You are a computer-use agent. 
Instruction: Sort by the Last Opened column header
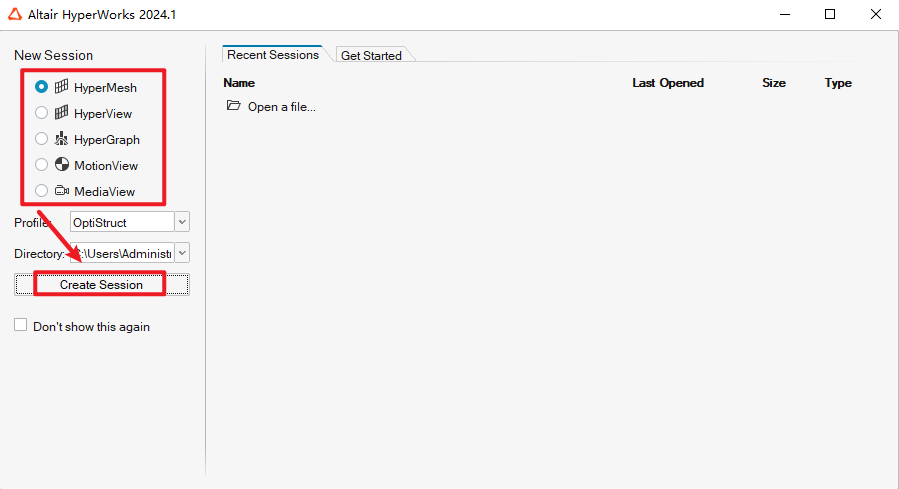coord(668,83)
